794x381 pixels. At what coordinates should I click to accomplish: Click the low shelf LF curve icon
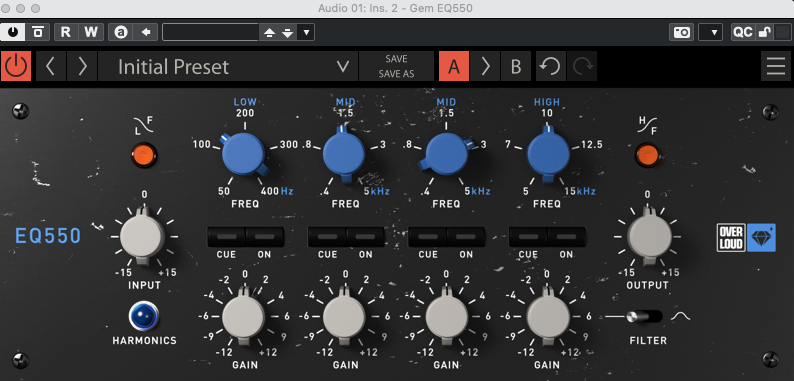tap(144, 125)
